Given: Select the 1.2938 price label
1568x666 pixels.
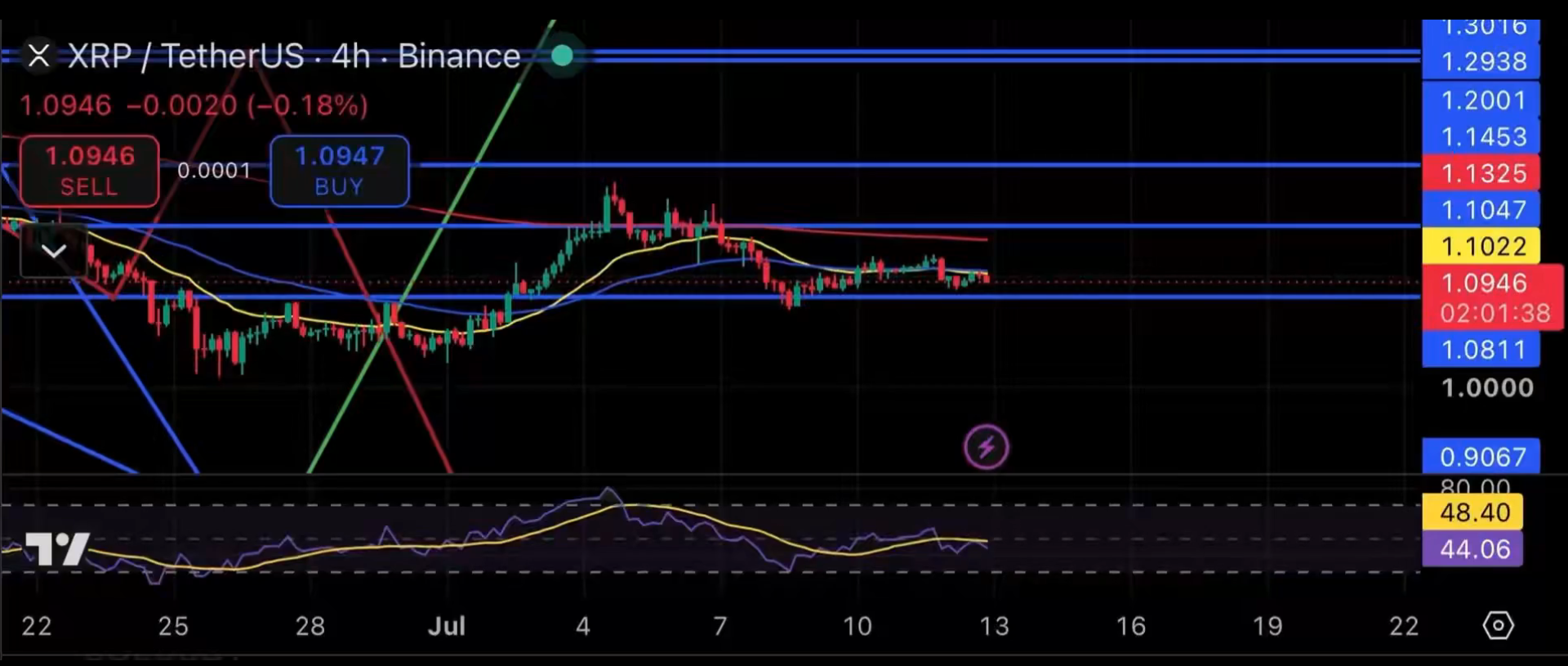Looking at the screenshot, I should pos(1481,62).
